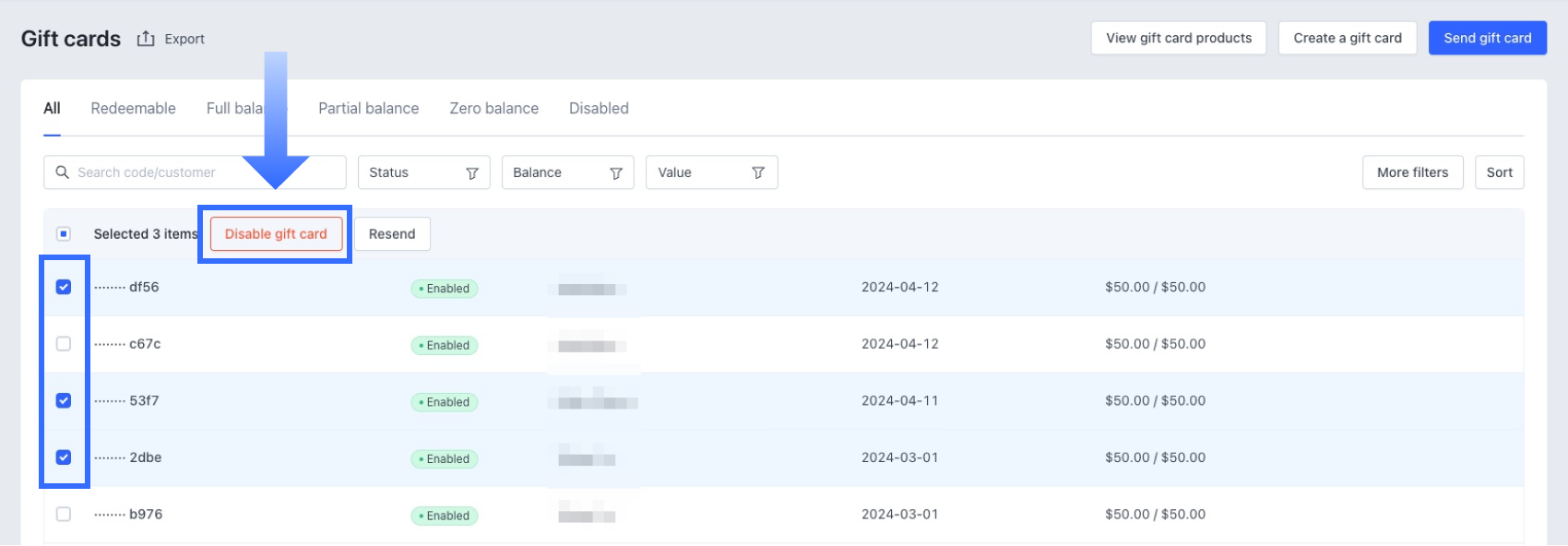Check the c67c gift card checkbox
The width and height of the screenshot is (1568, 546).
tap(64, 344)
